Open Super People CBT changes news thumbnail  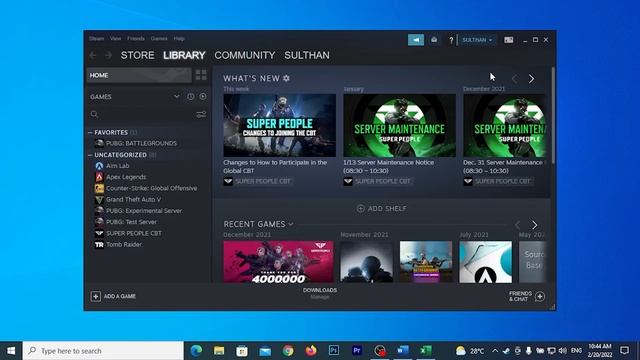(280, 125)
